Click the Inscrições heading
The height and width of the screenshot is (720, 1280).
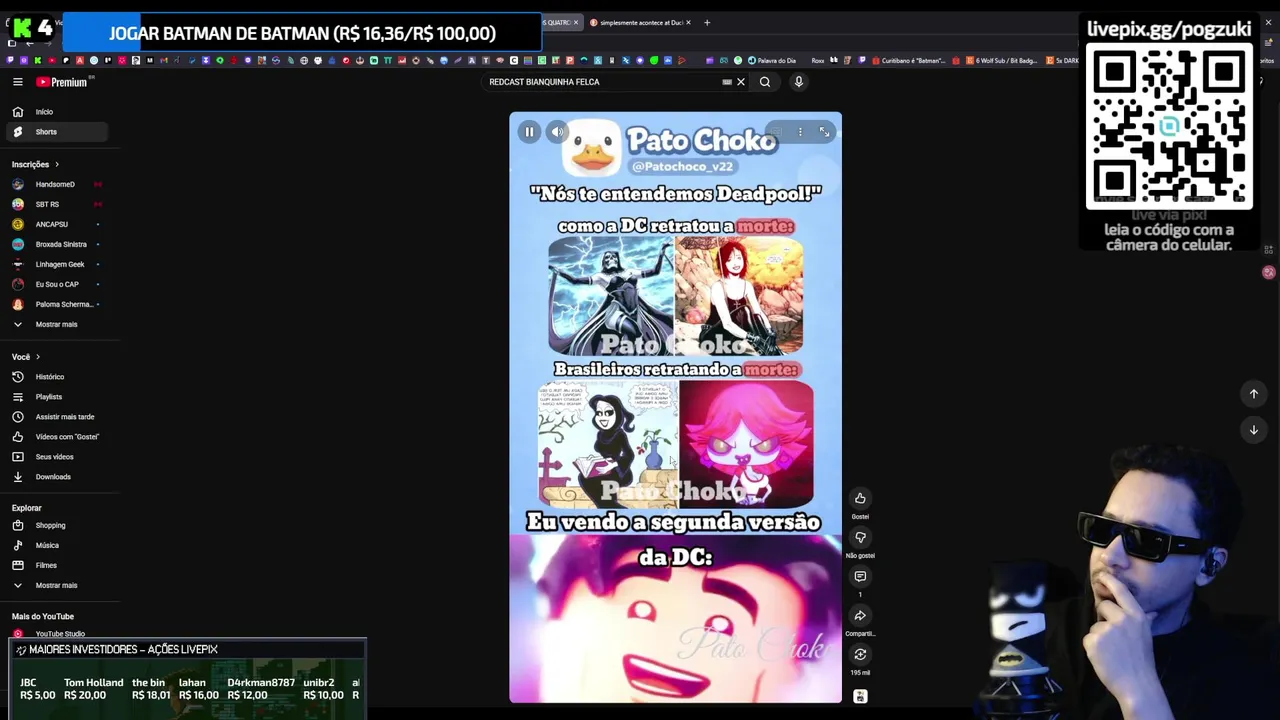[x=30, y=164]
